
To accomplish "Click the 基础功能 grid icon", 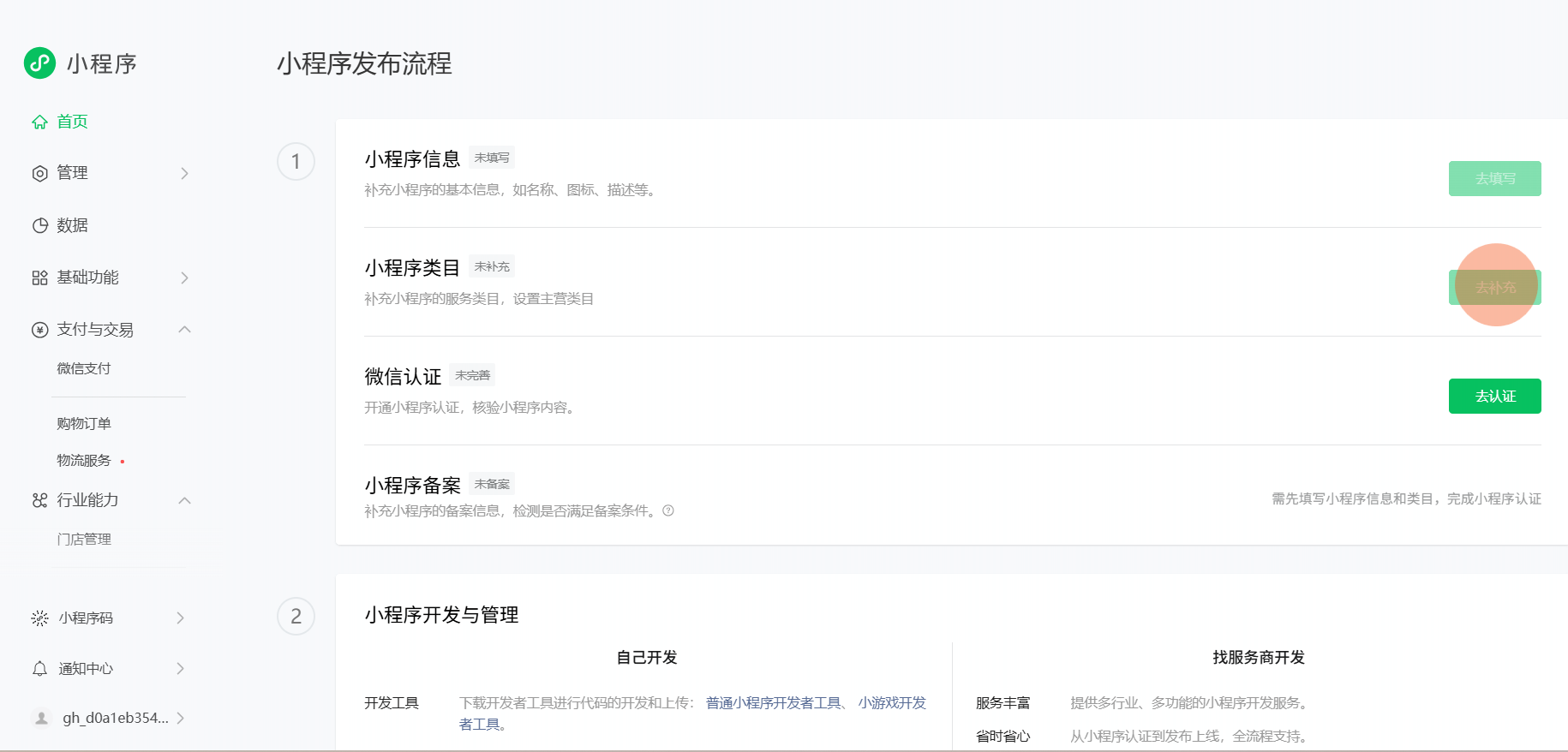I will (39, 278).
